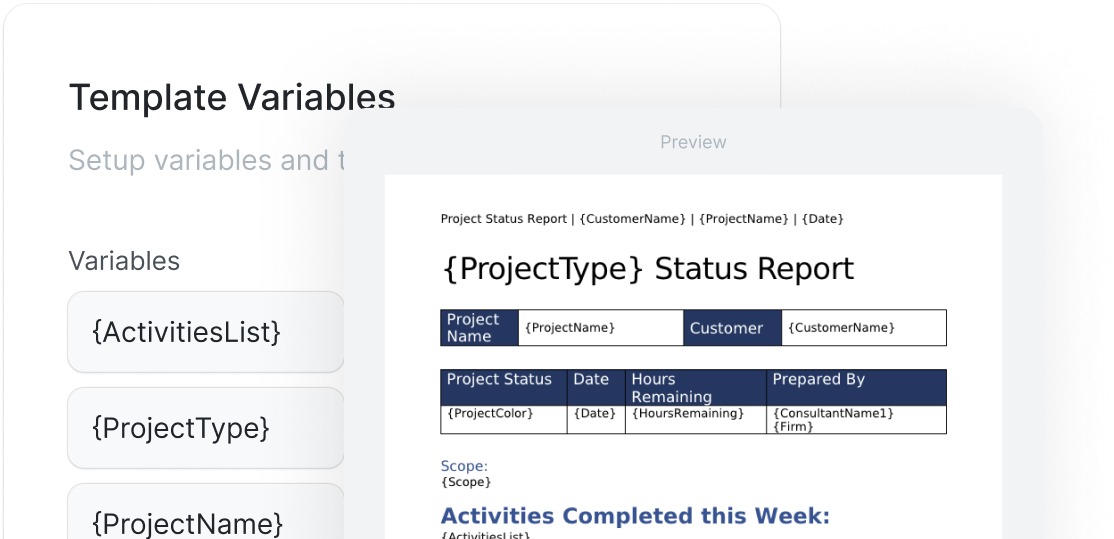Click the Customer header cell
This screenshot has height=539, width=1114.
point(732,328)
